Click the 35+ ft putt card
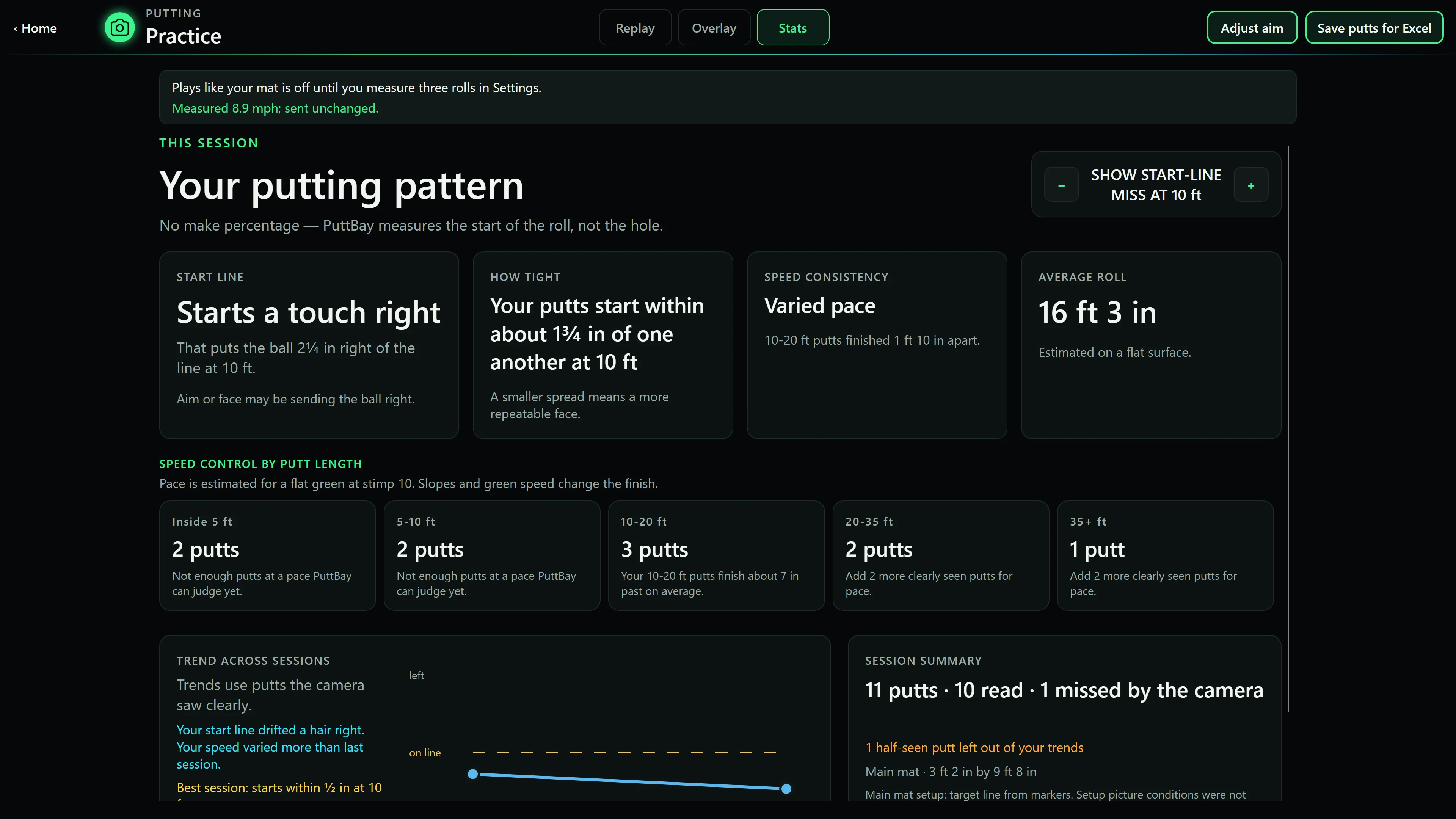 pos(1165,555)
